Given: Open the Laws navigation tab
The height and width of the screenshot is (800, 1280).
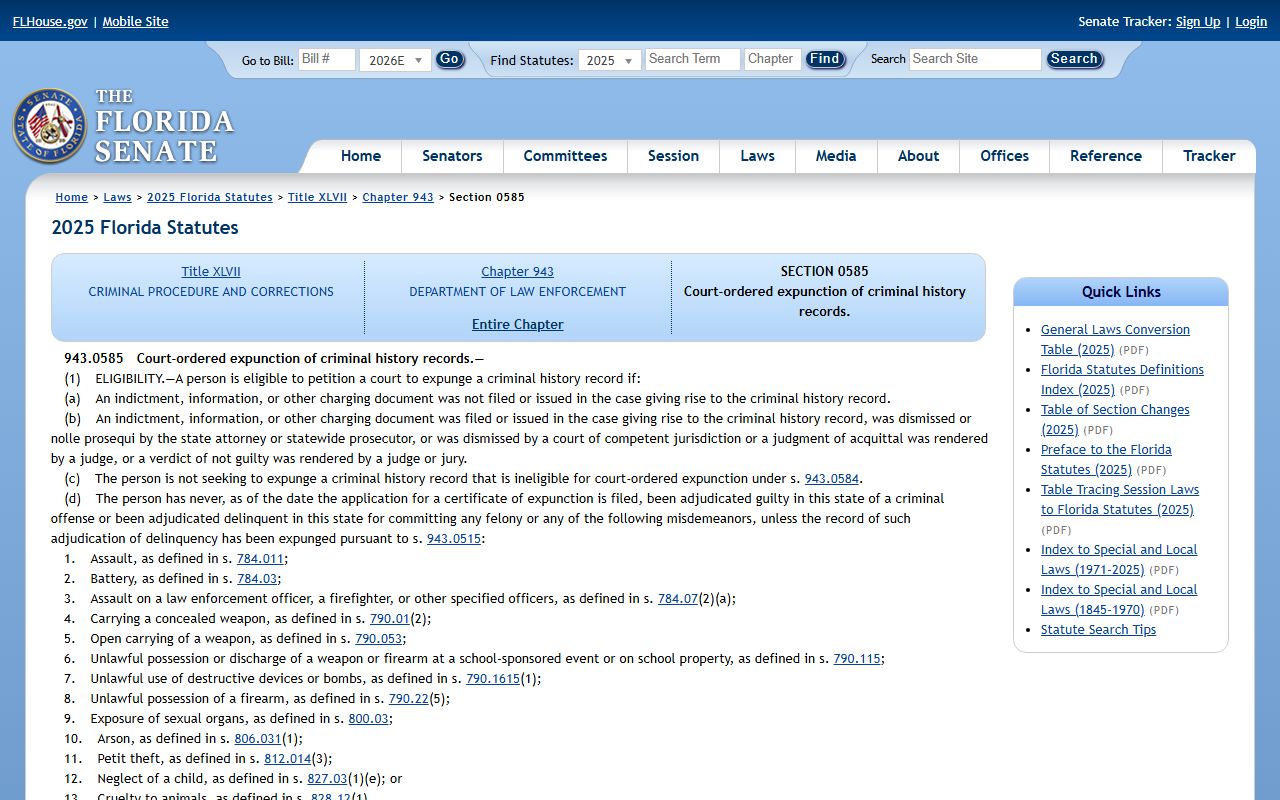Looking at the screenshot, I should tap(757, 156).
